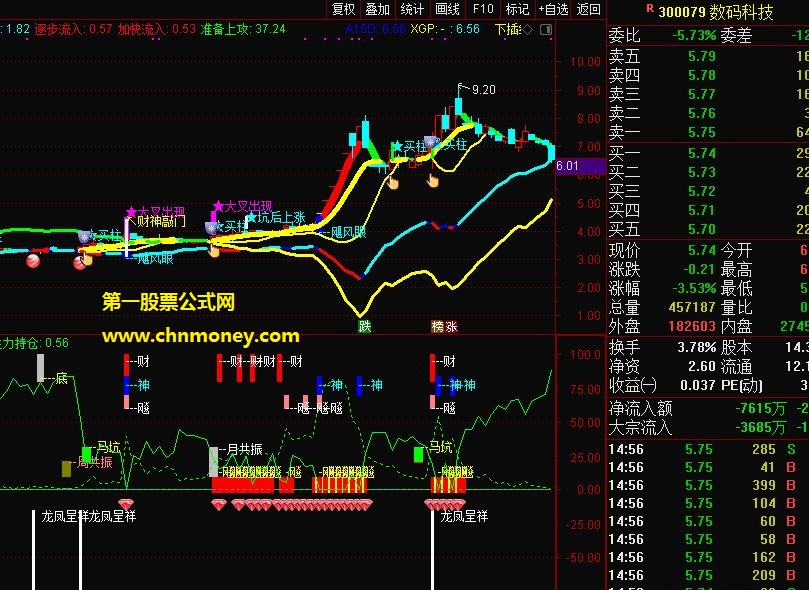
Task: Click the hand pointer under ★买柱 star
Action: pyautogui.click(x=393, y=183)
